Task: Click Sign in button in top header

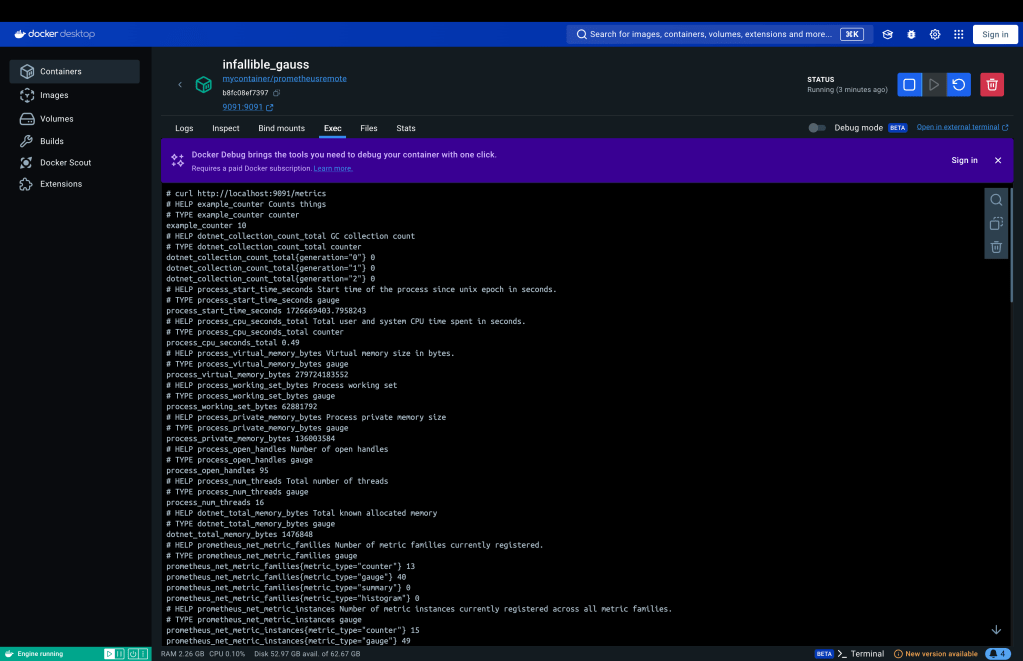Action: pos(995,35)
